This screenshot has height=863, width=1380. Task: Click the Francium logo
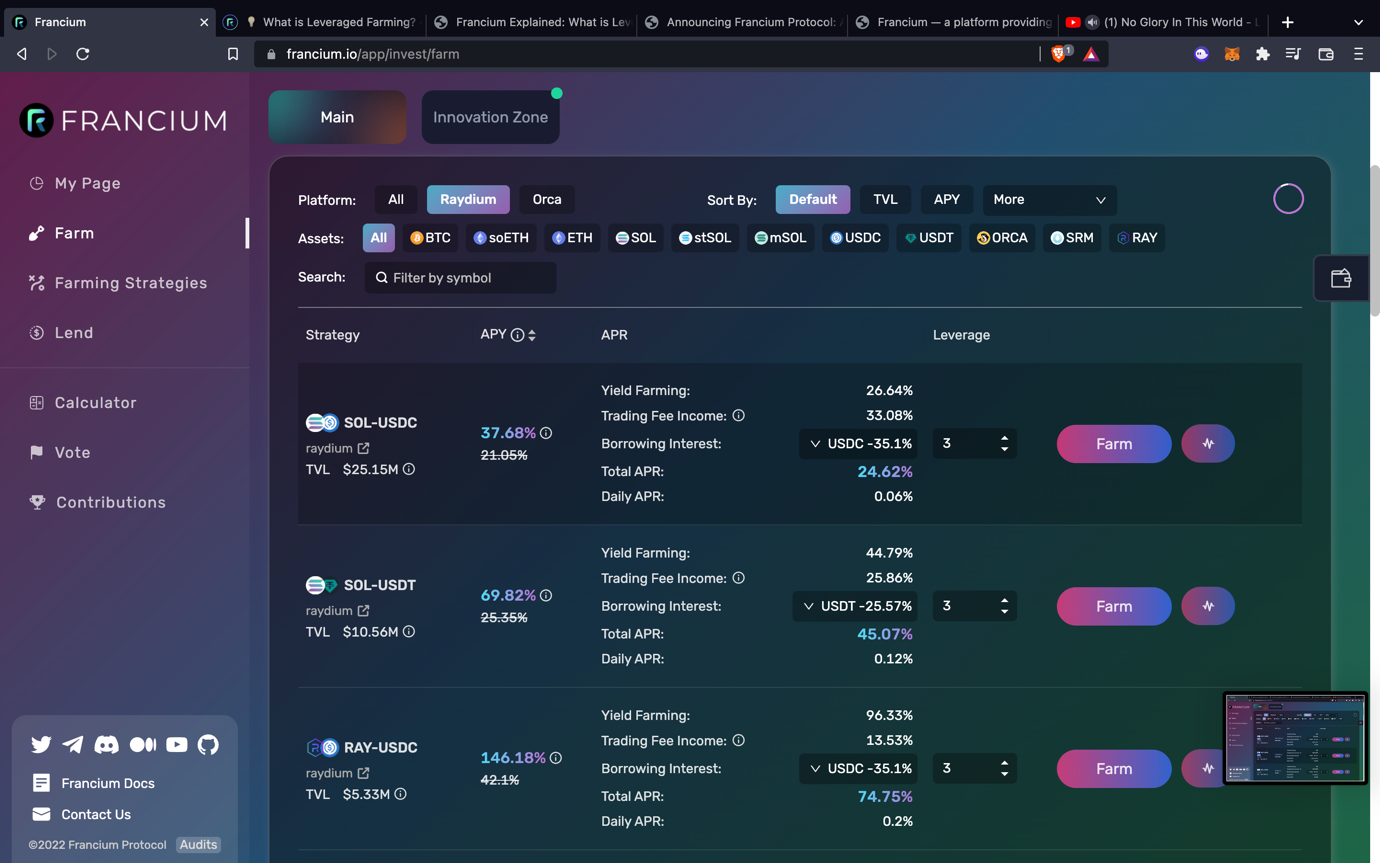[x=124, y=120]
